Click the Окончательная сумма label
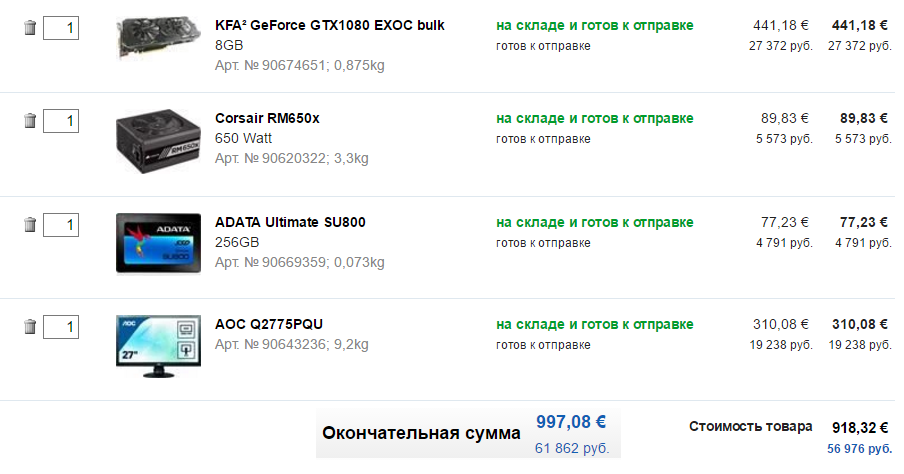904x474 pixels. coord(421,433)
